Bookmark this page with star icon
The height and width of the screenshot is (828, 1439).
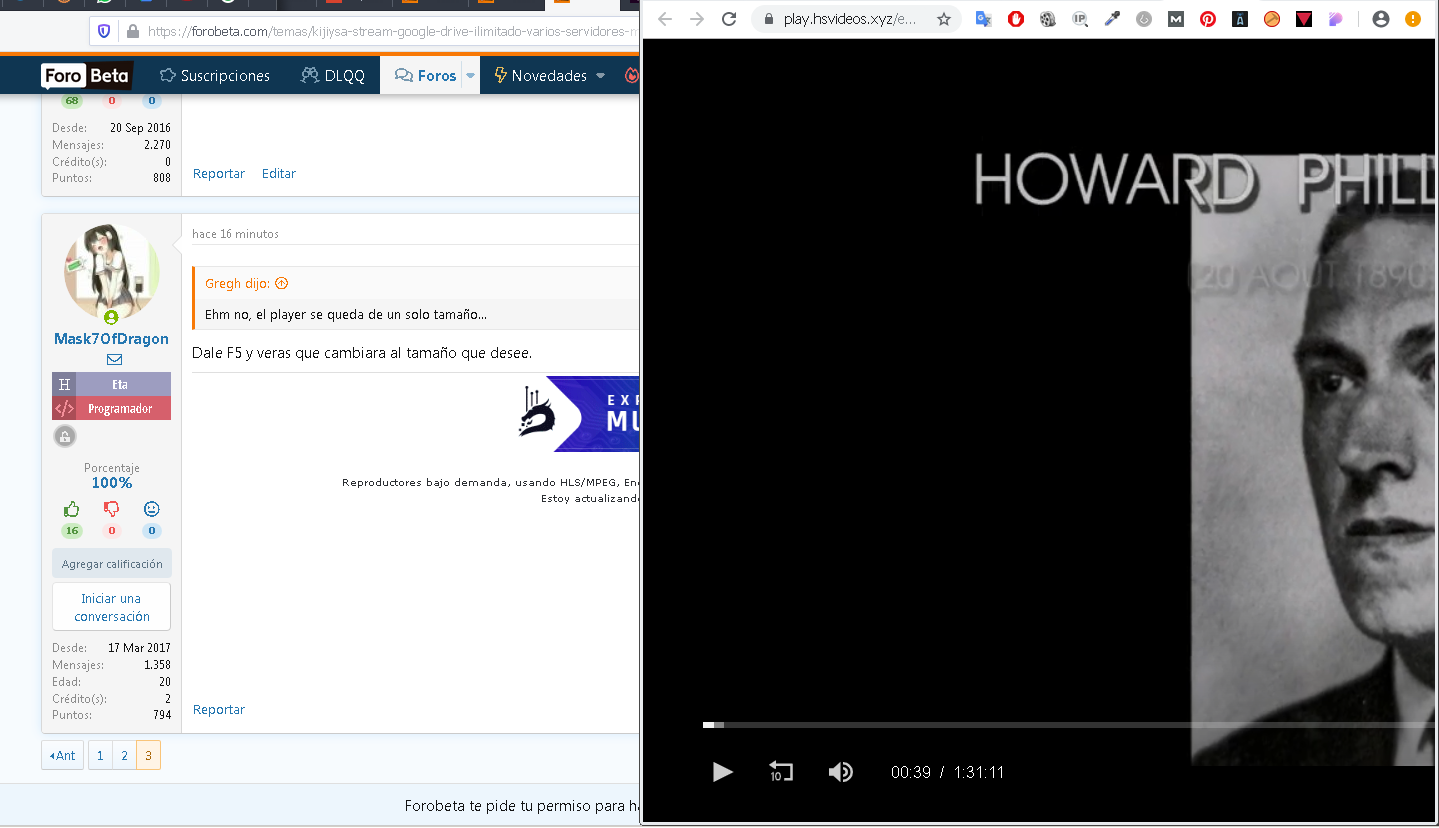pyautogui.click(x=943, y=19)
